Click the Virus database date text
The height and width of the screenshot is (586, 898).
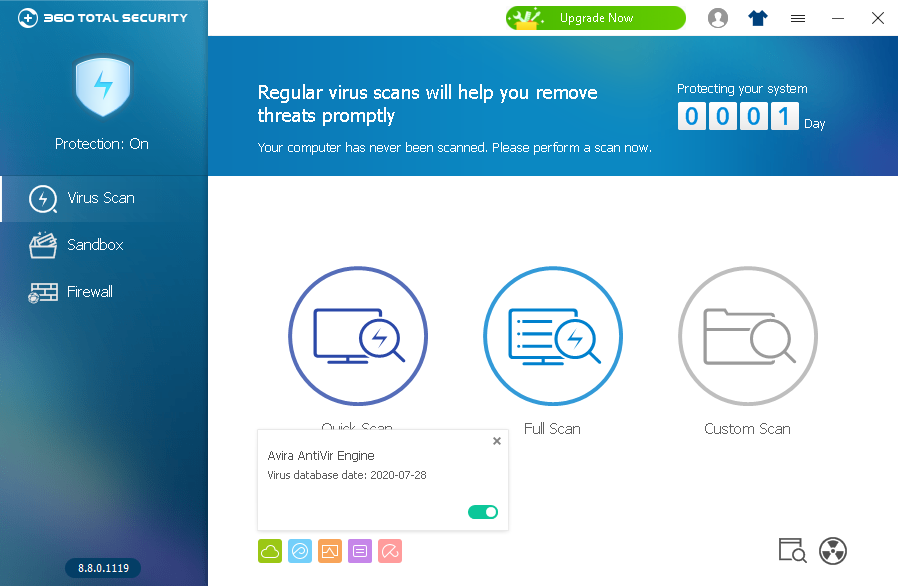pyautogui.click(x=347, y=475)
